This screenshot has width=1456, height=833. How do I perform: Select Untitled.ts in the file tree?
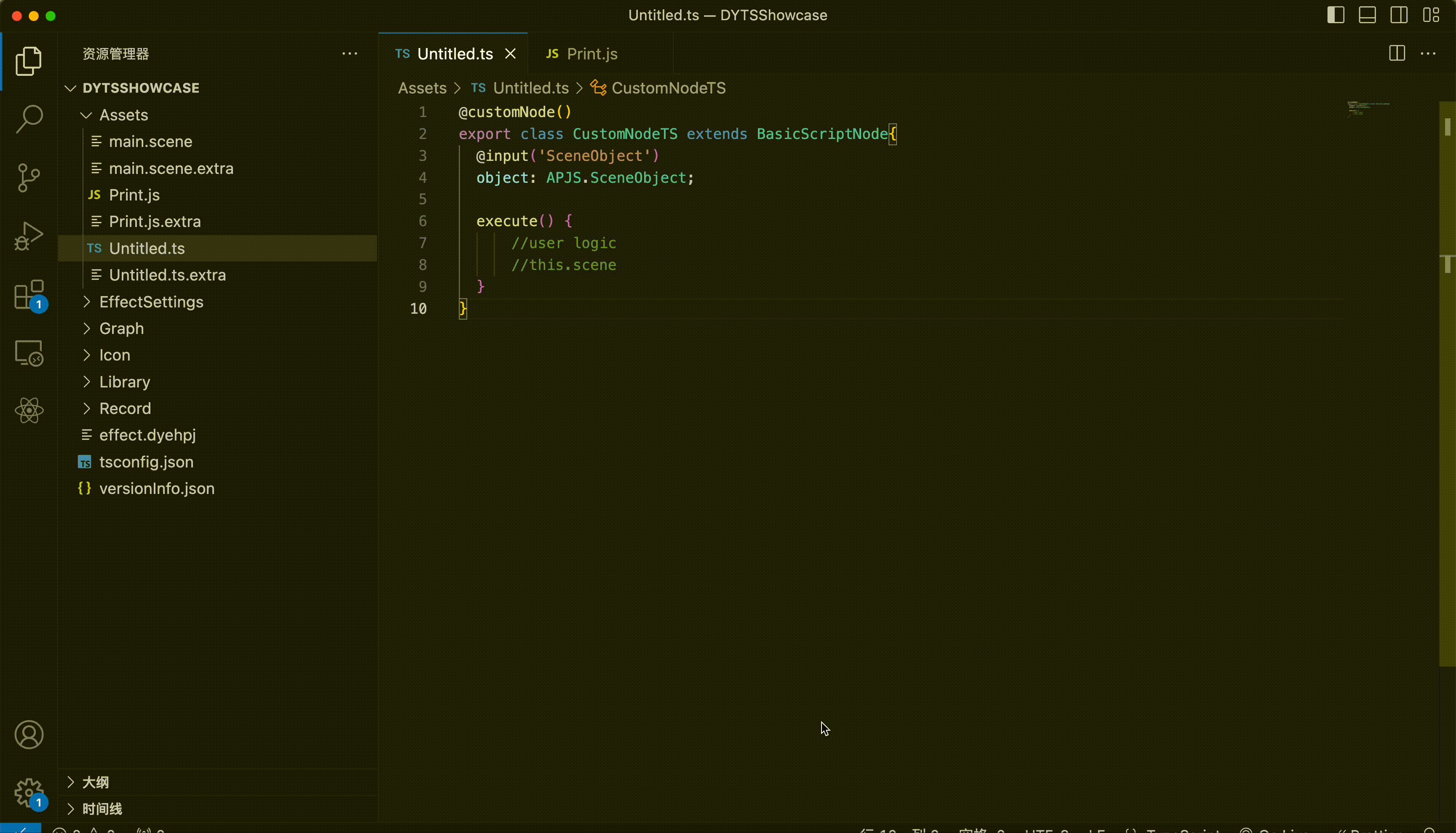pos(217,248)
